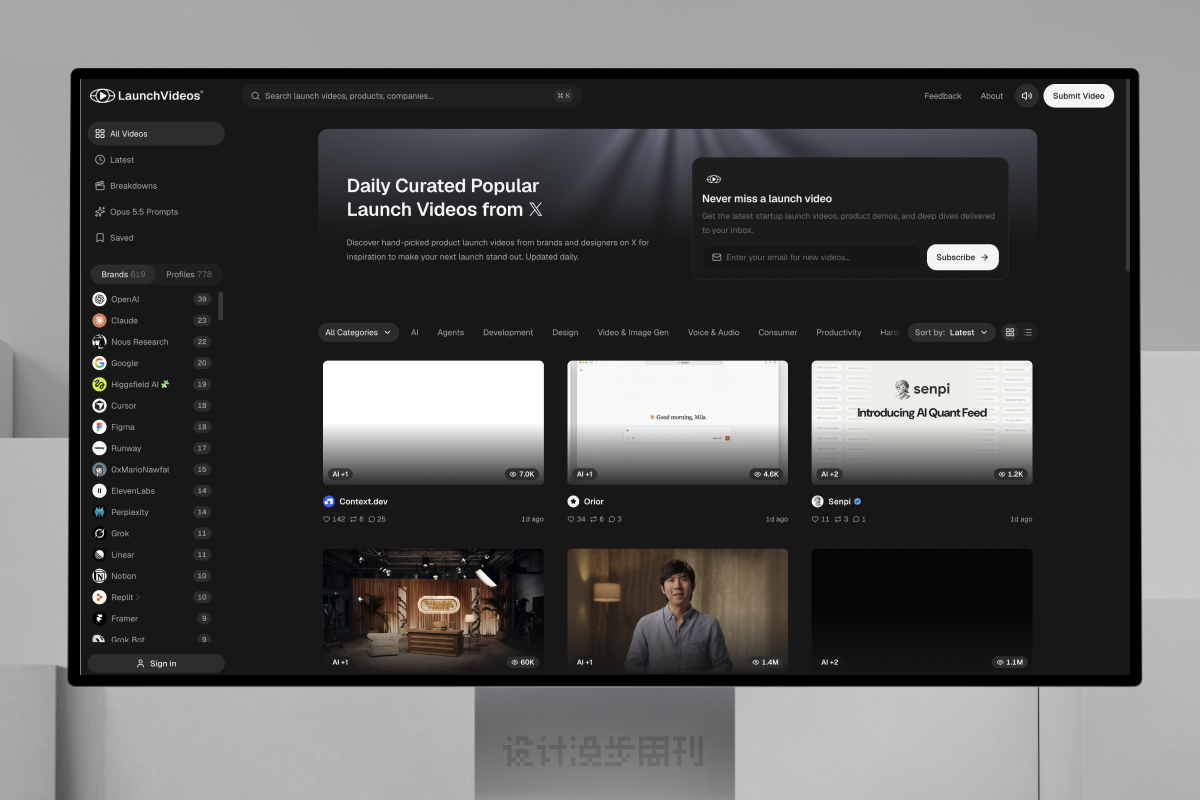Open the Saved videos section
Screen dimensions: 1200x800
pos(156,238)
